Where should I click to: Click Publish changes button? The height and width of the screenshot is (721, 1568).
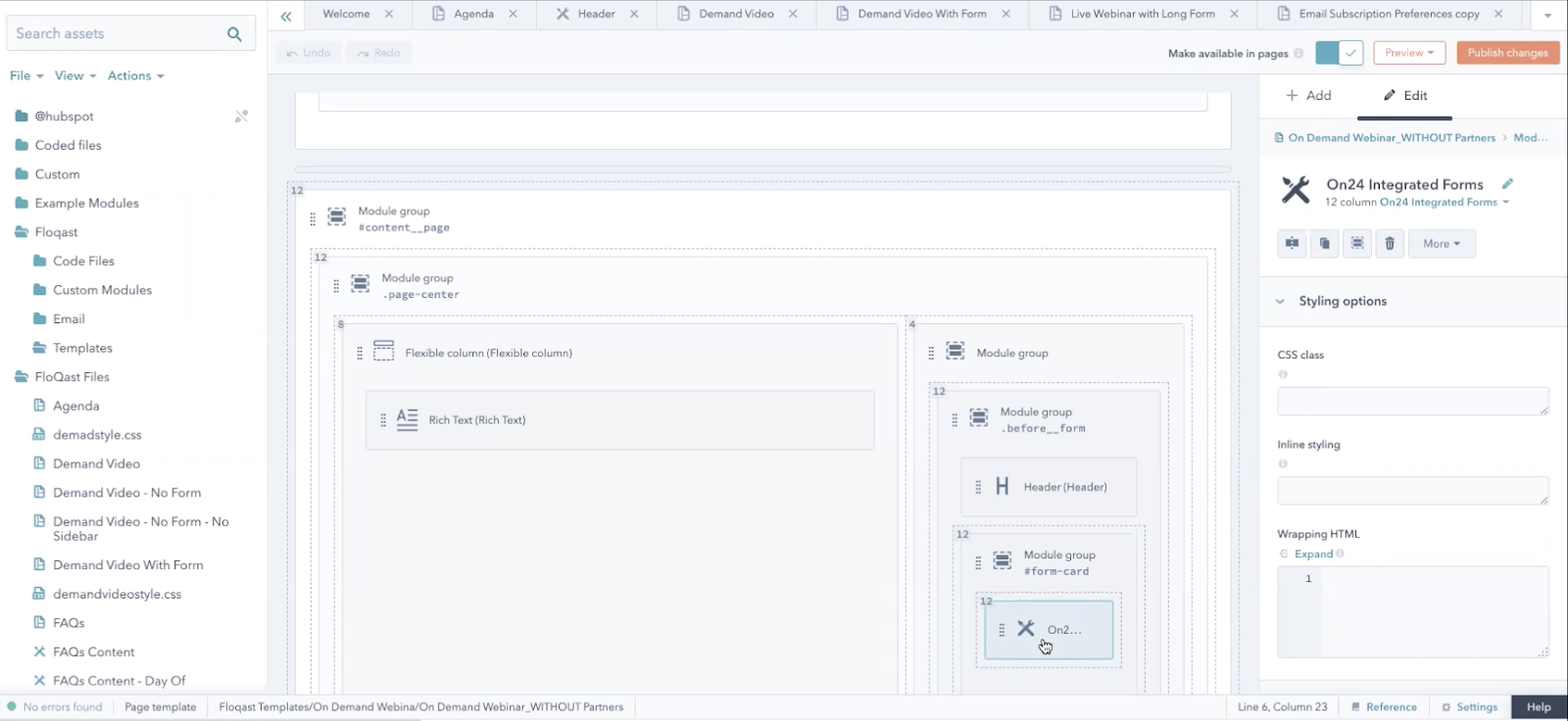coord(1507,53)
